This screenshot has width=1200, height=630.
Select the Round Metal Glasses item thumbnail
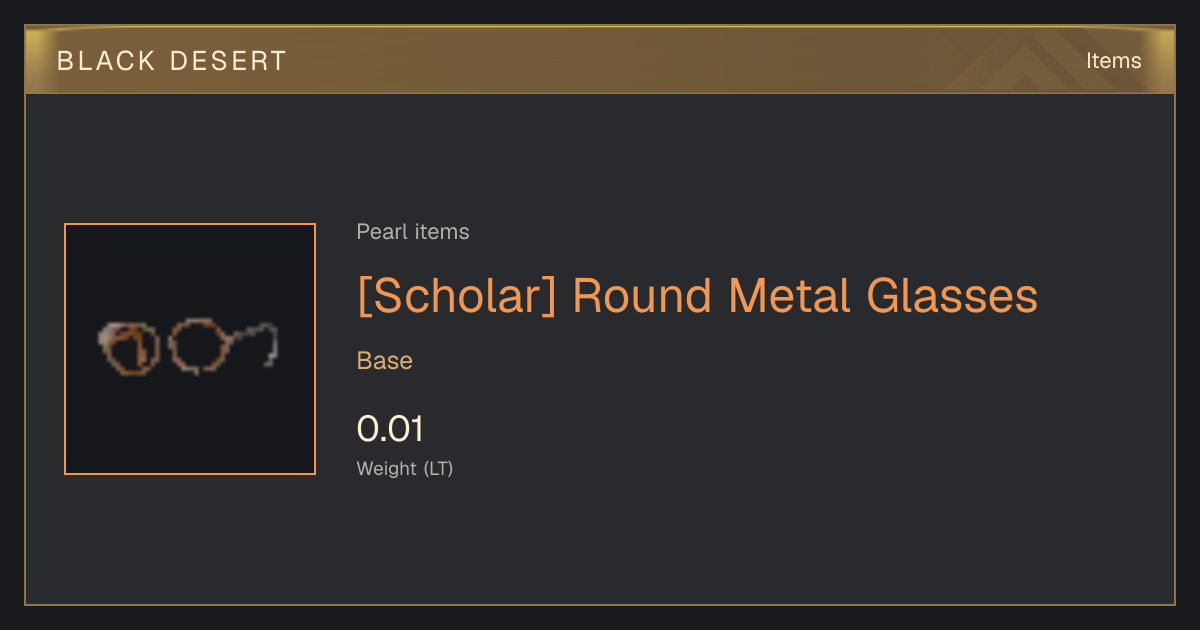(190, 349)
